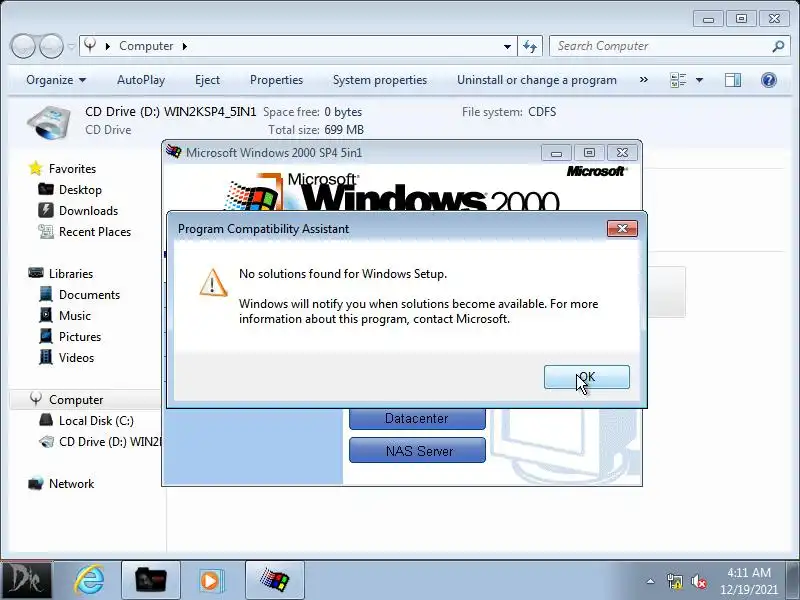Click the muted volume tray icon

click(698, 581)
